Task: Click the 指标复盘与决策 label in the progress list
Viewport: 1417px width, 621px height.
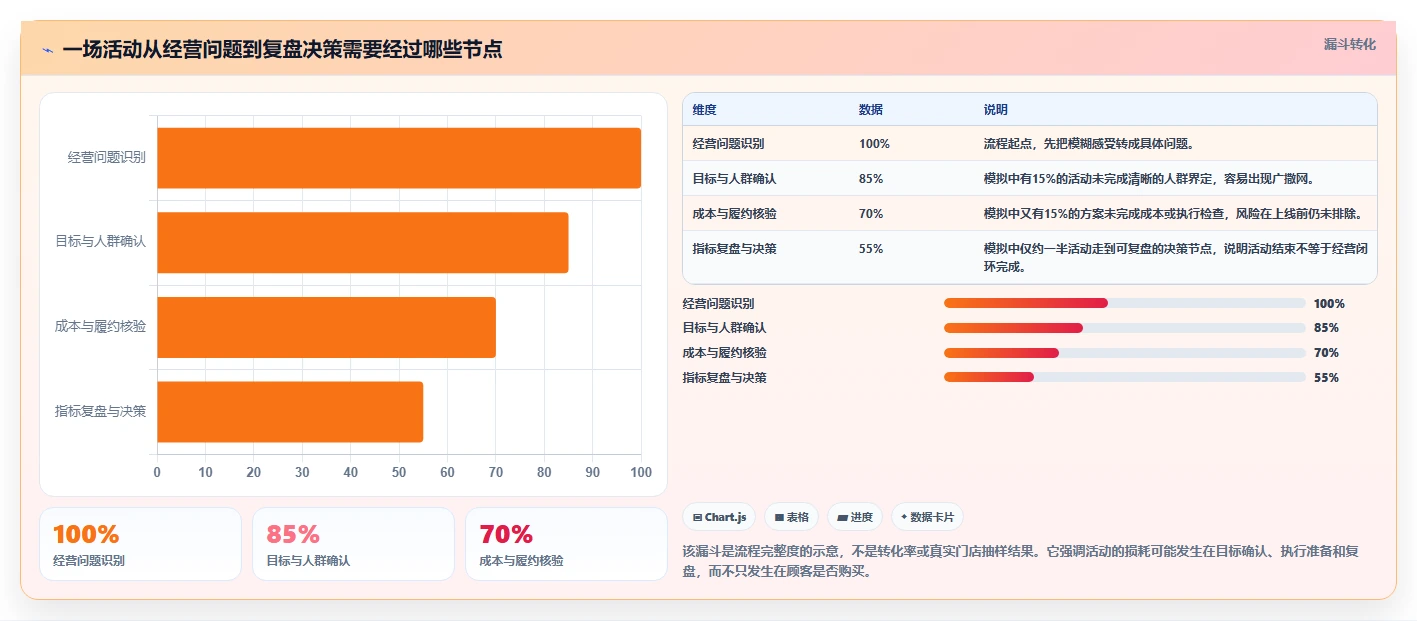Action: coord(724,377)
